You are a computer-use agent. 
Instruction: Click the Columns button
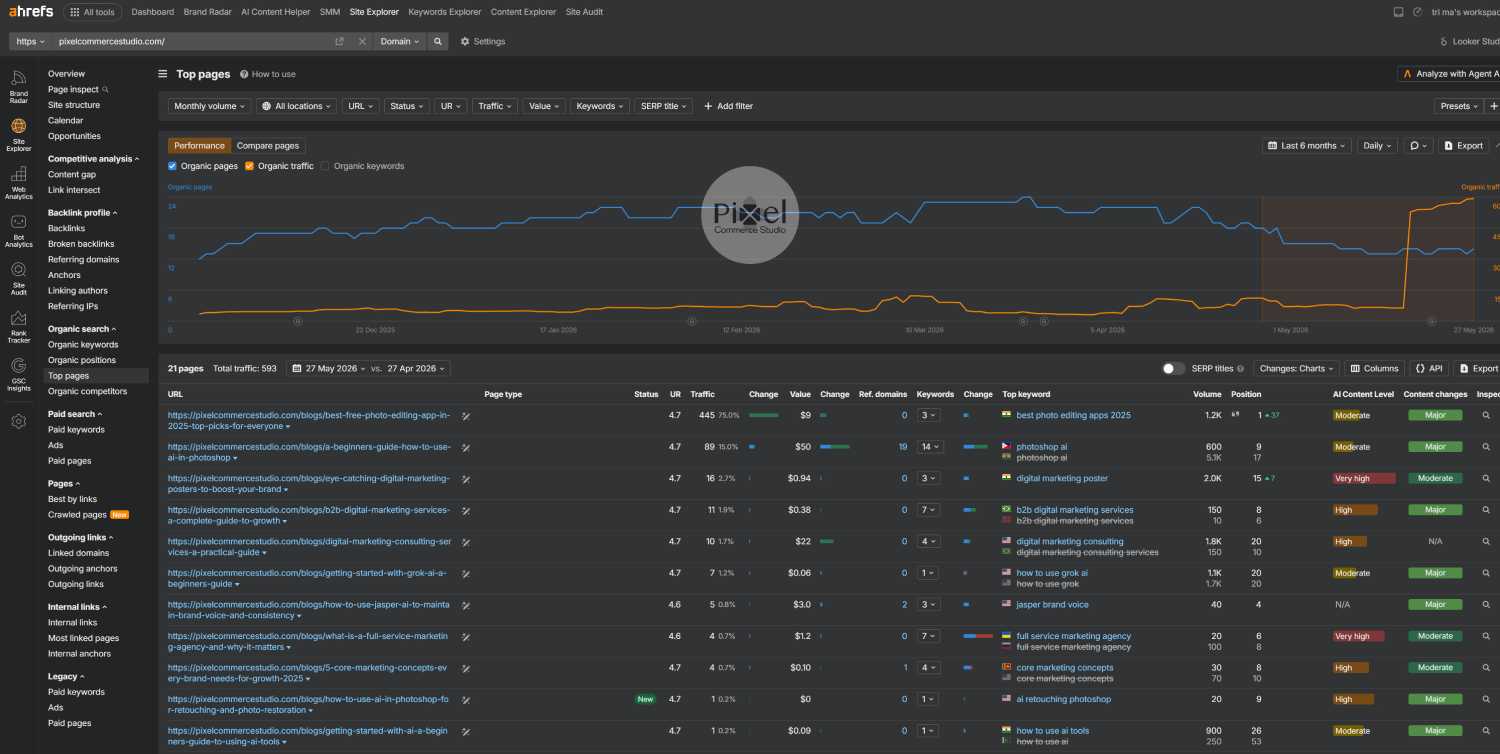tap(1374, 368)
